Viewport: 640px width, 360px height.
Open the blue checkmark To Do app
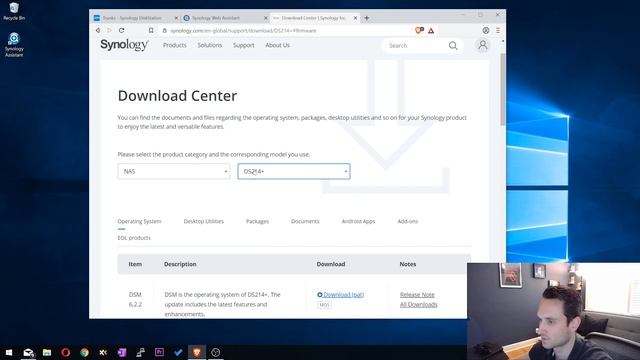tap(178, 353)
